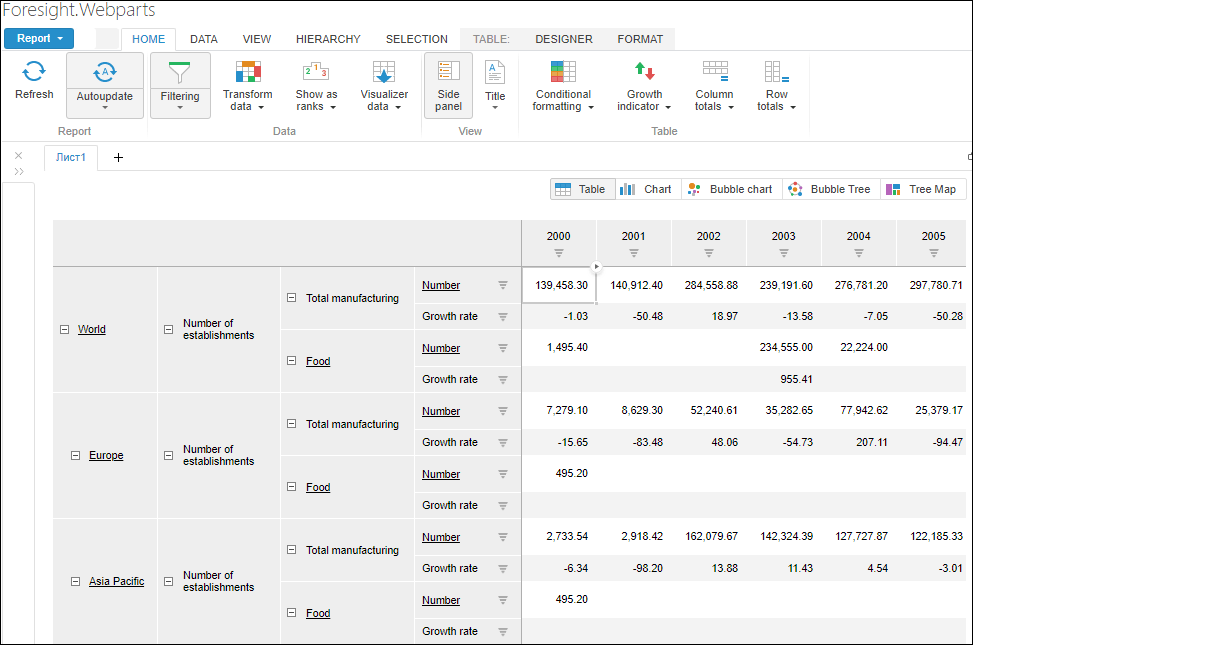Click the Growth indicator icon
The width and height of the screenshot is (1218, 645).
[x=644, y=72]
